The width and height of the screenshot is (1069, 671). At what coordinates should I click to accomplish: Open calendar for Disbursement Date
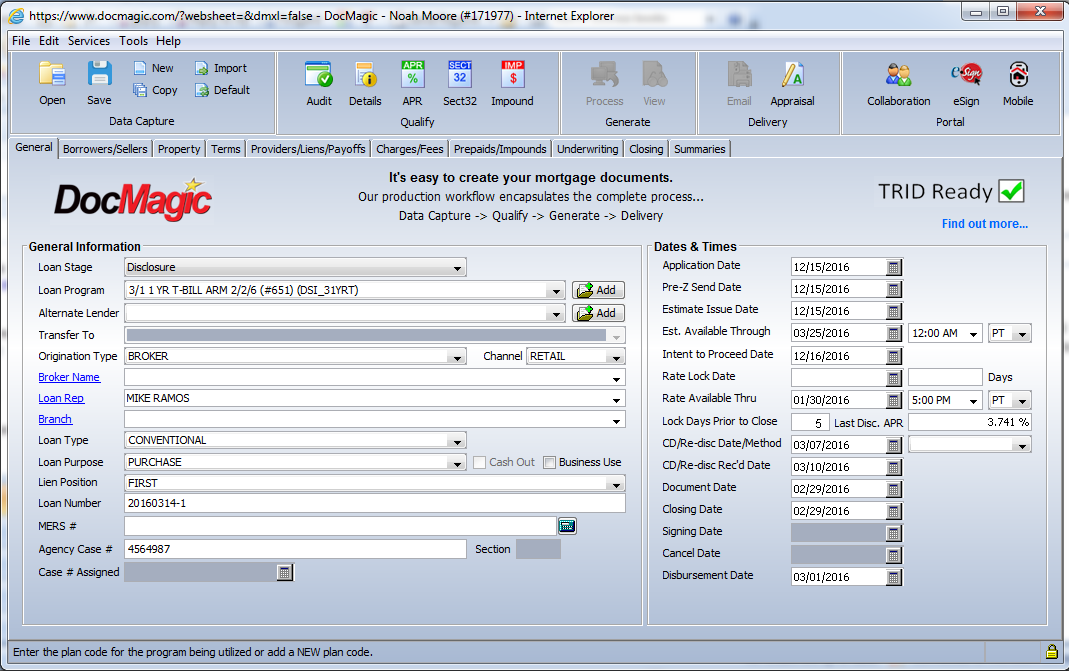[894, 578]
